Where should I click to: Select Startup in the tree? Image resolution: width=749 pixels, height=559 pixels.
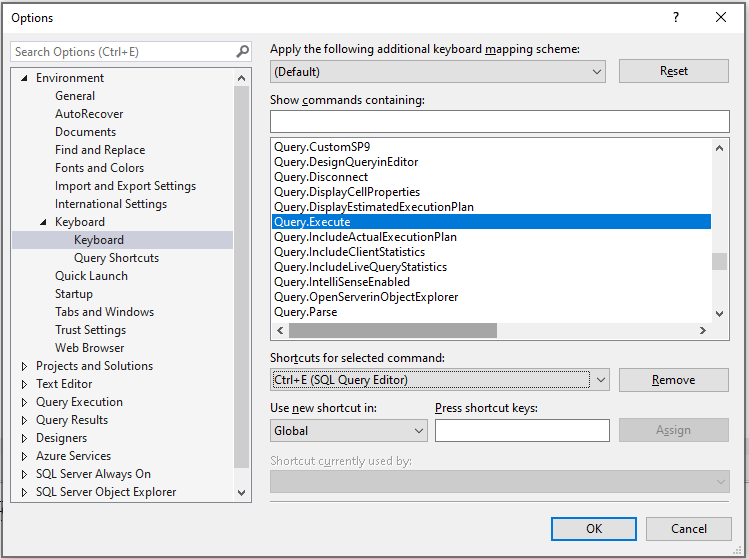point(74,294)
